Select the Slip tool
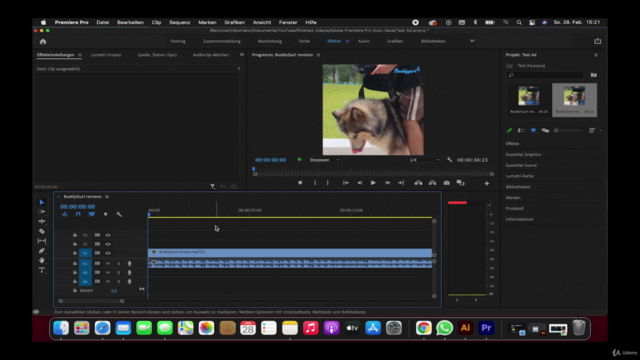Viewport: 640px width, 360px height. click(42, 241)
